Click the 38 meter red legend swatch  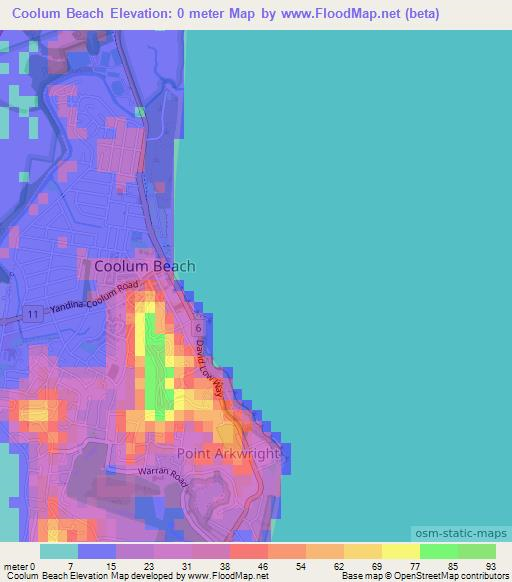click(x=249, y=551)
